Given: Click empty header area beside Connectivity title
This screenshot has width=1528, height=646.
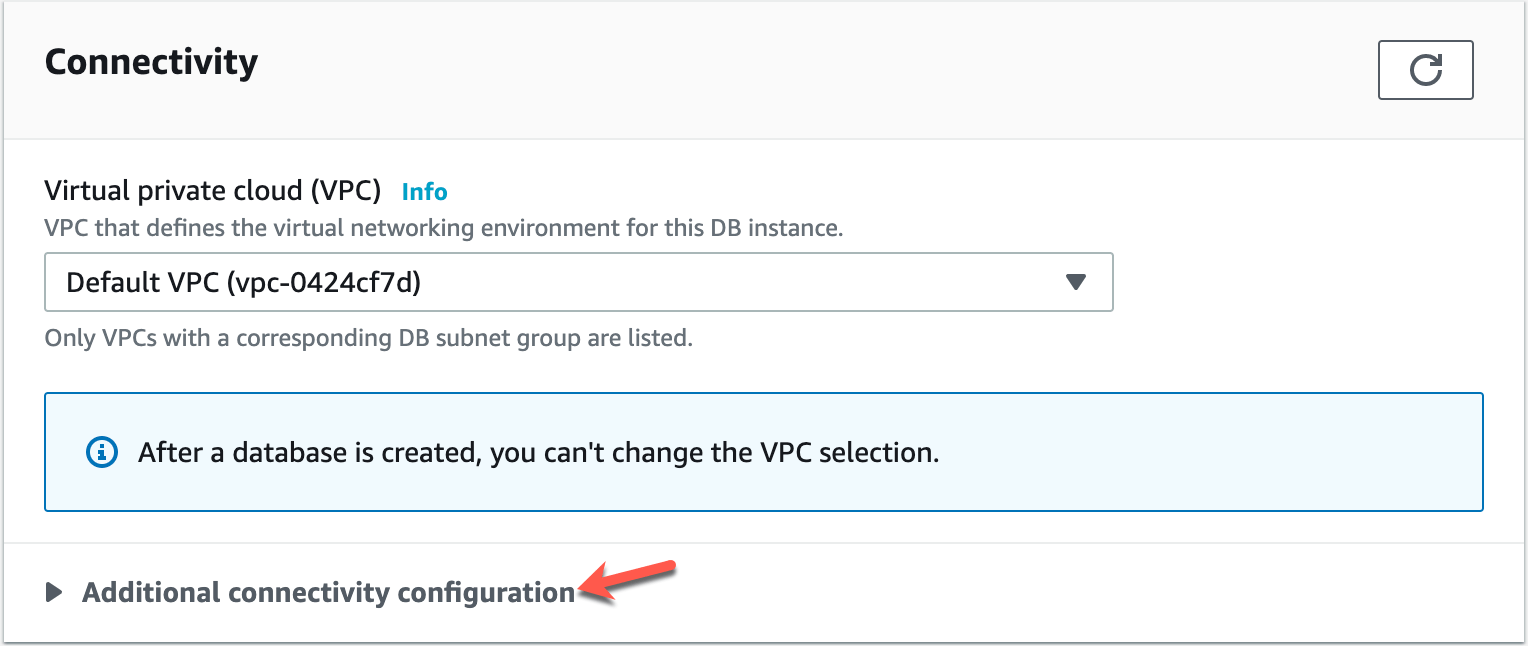Looking at the screenshot, I should click(x=800, y=65).
